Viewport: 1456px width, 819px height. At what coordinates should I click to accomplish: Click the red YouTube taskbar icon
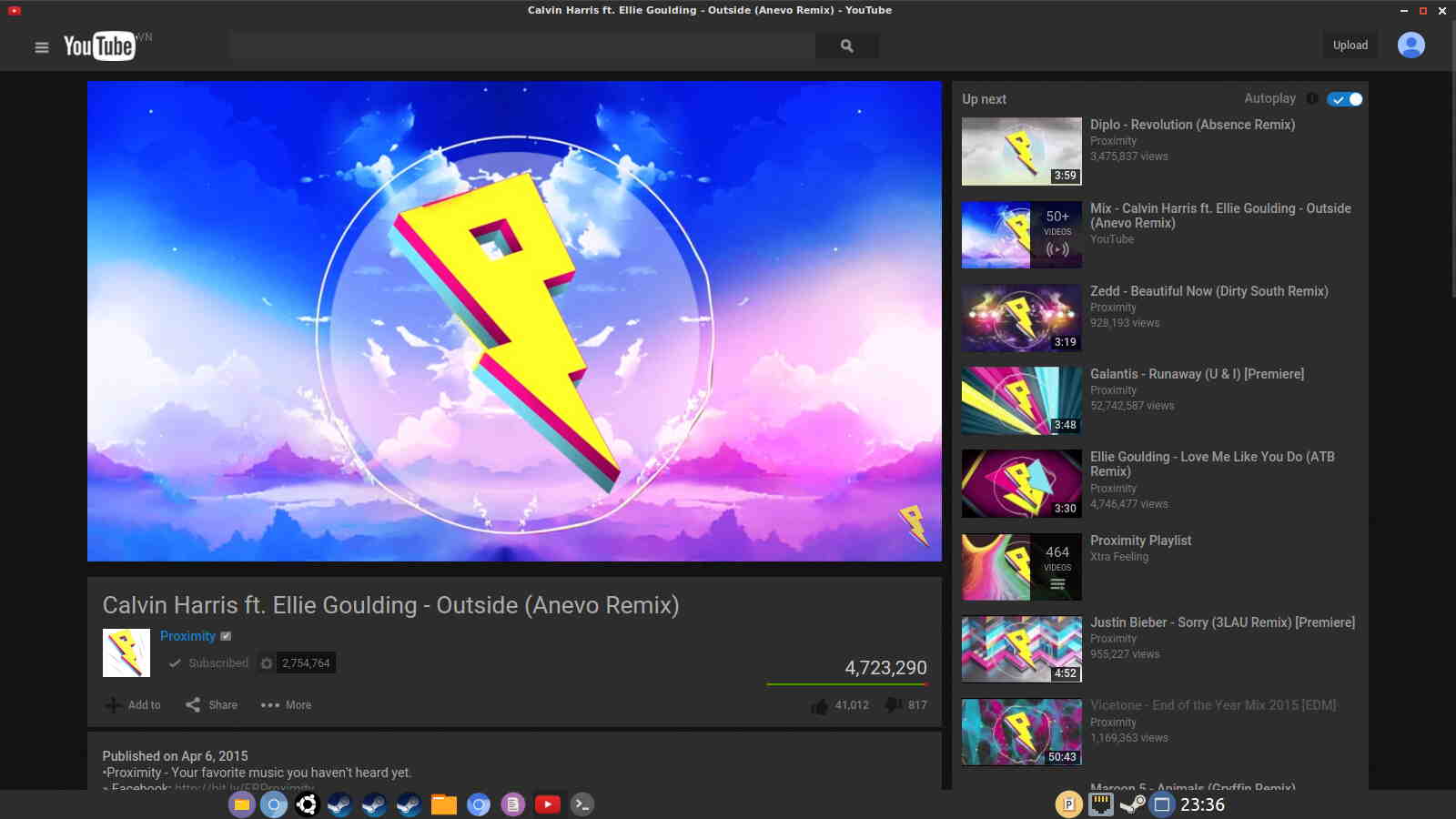click(547, 804)
